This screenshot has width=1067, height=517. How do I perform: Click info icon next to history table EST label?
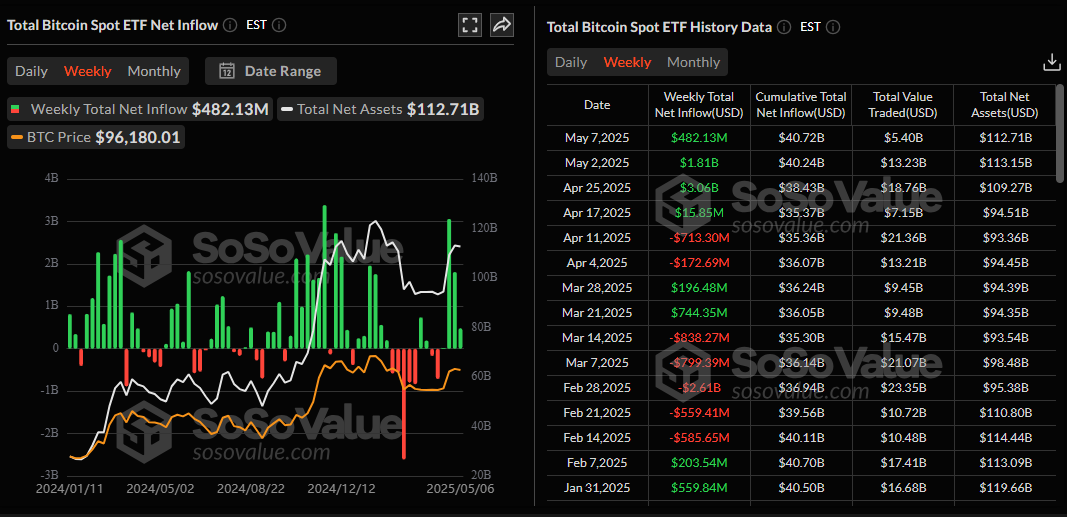click(833, 27)
